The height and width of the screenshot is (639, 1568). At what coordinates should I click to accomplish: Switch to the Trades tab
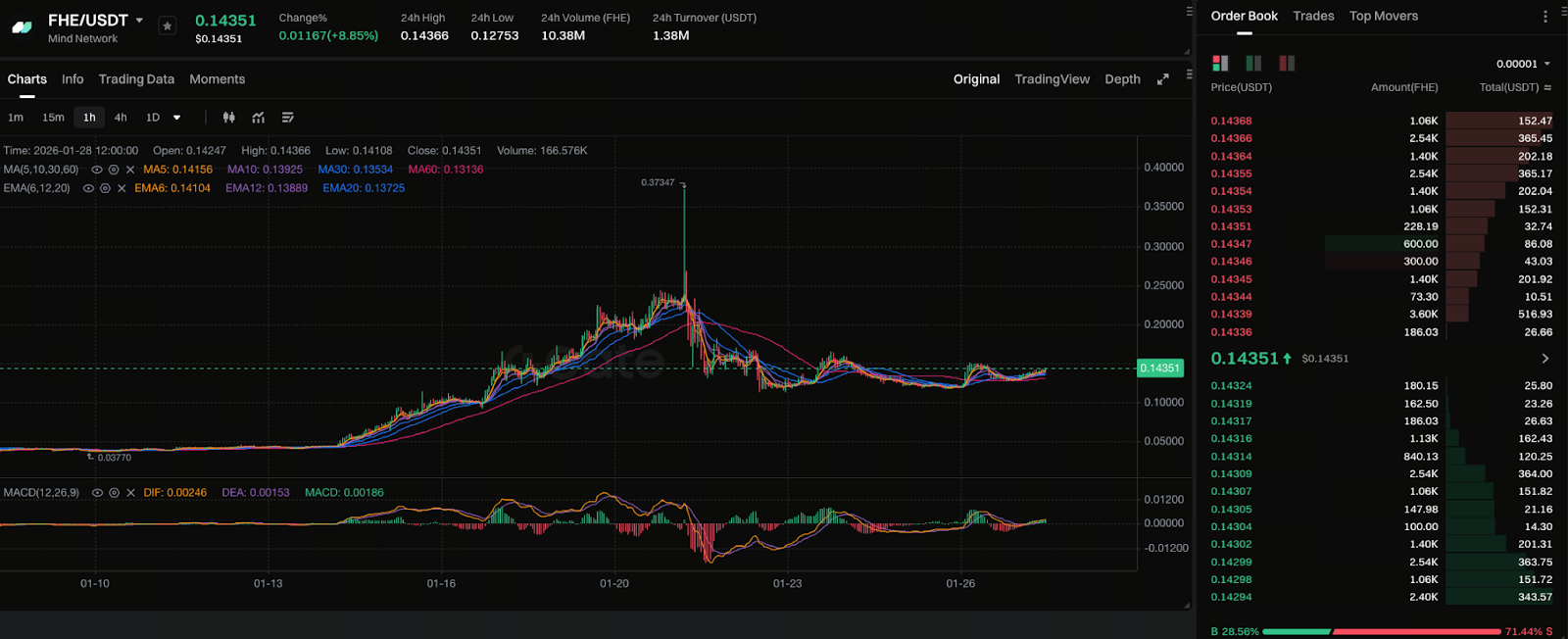[1313, 17]
